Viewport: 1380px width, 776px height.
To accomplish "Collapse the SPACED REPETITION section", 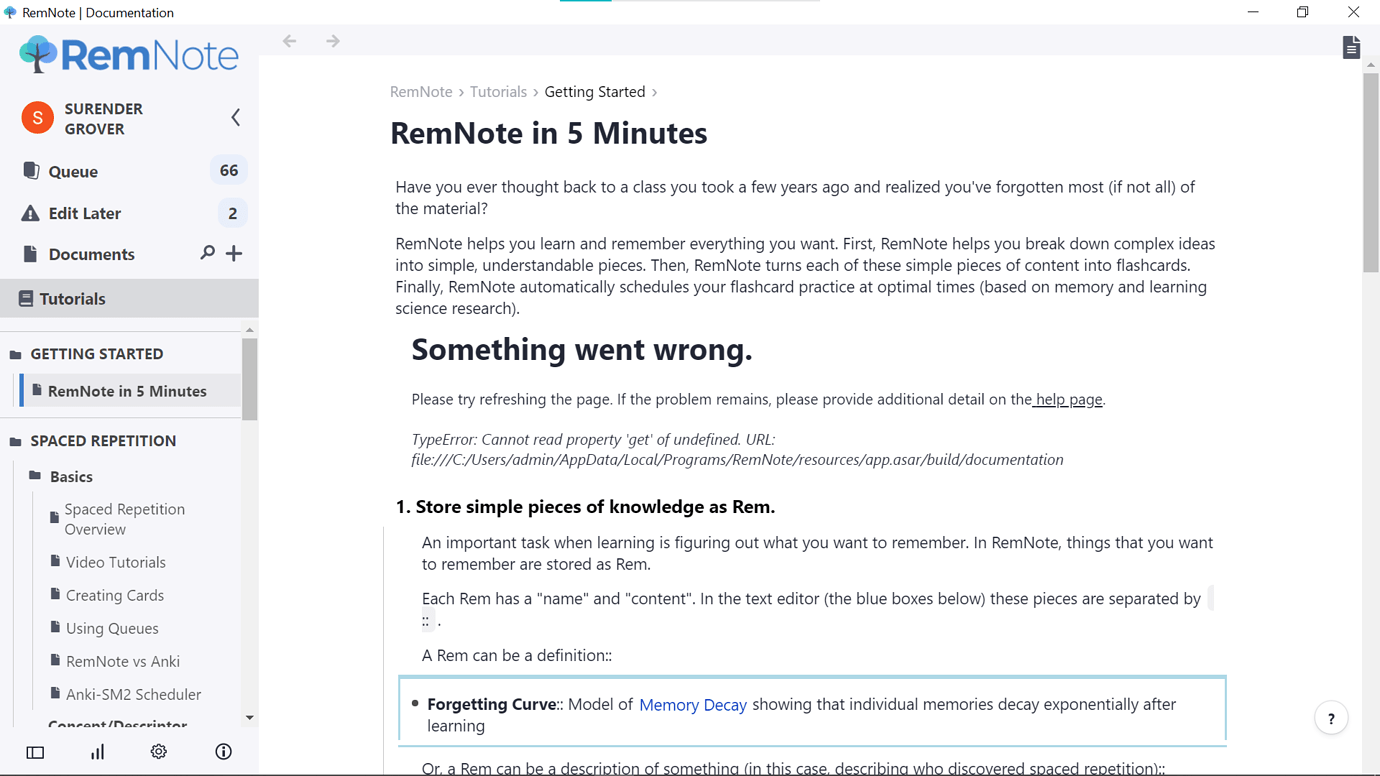I will [16, 441].
